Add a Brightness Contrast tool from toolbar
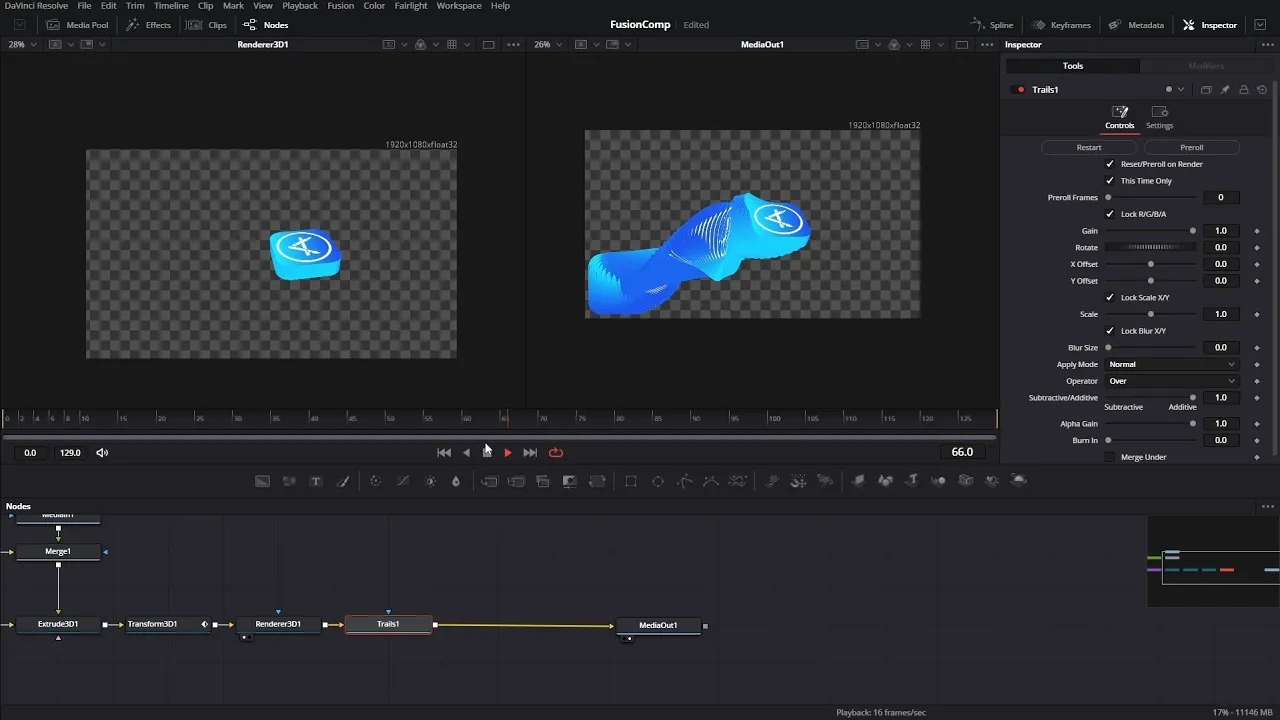This screenshot has width=1280, height=720. pyautogui.click(x=430, y=481)
